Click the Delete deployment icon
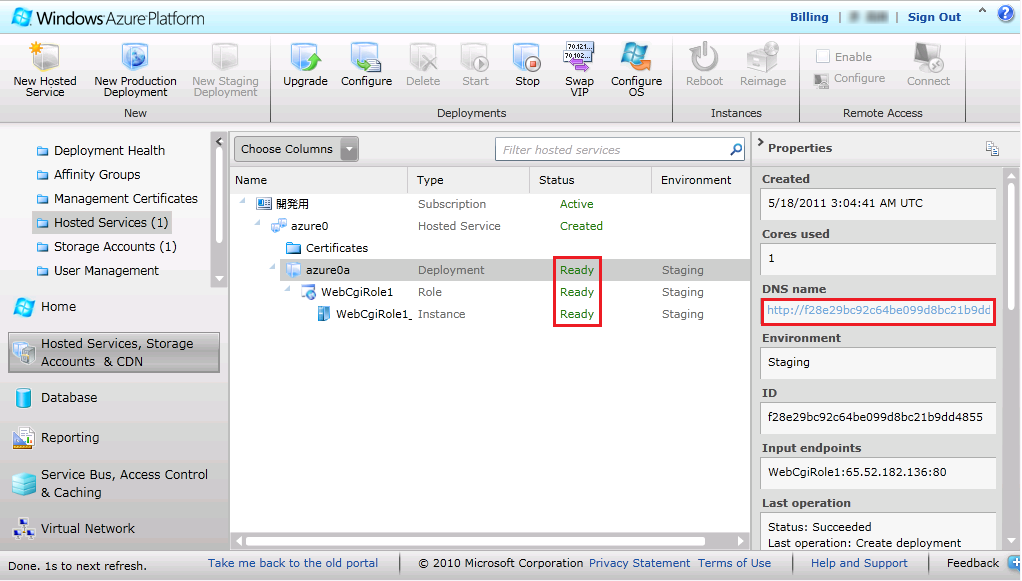1022x581 pixels. point(423,57)
